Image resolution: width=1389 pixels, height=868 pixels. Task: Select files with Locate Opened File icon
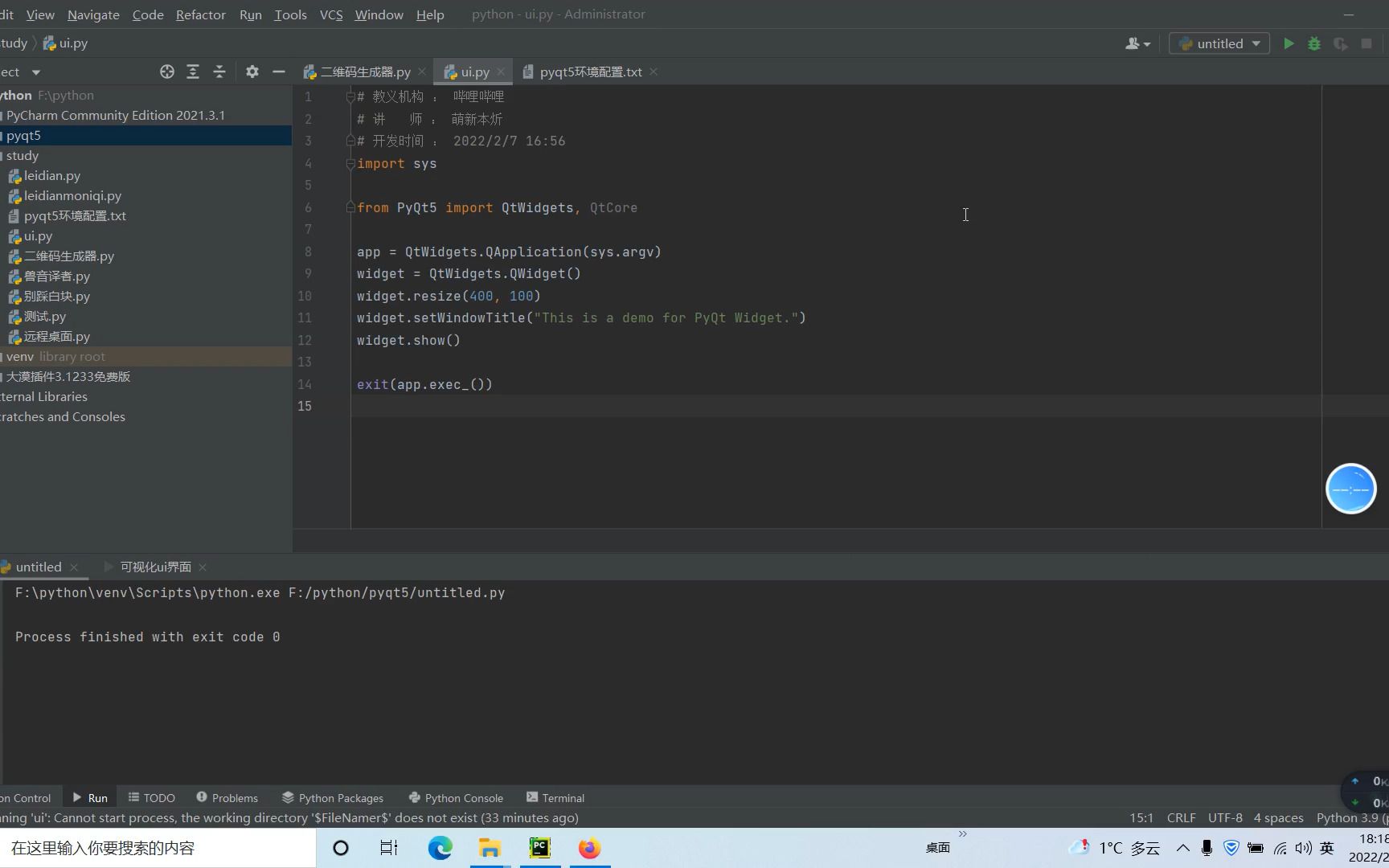coord(166,72)
